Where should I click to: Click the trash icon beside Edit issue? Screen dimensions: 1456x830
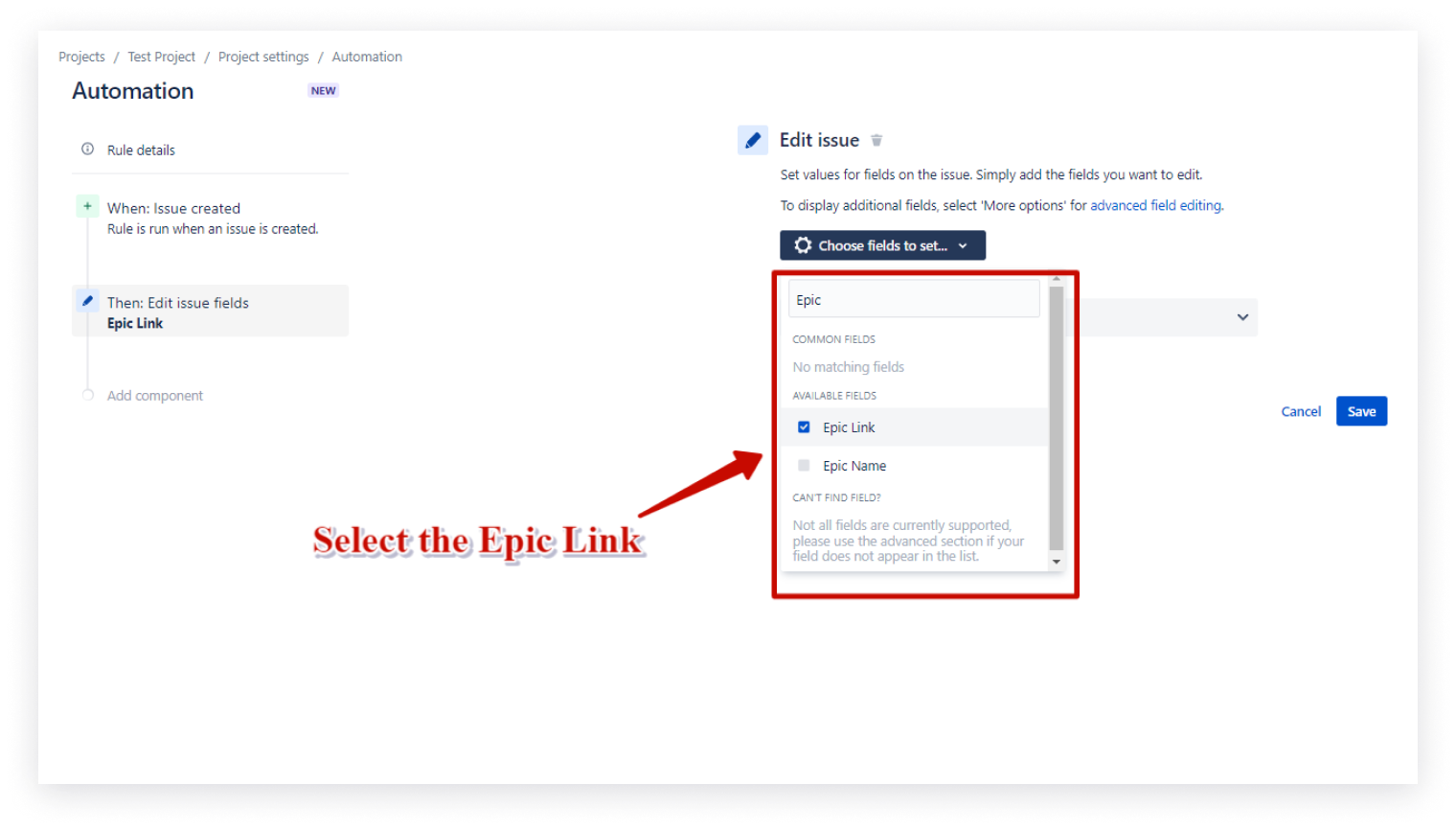point(876,141)
